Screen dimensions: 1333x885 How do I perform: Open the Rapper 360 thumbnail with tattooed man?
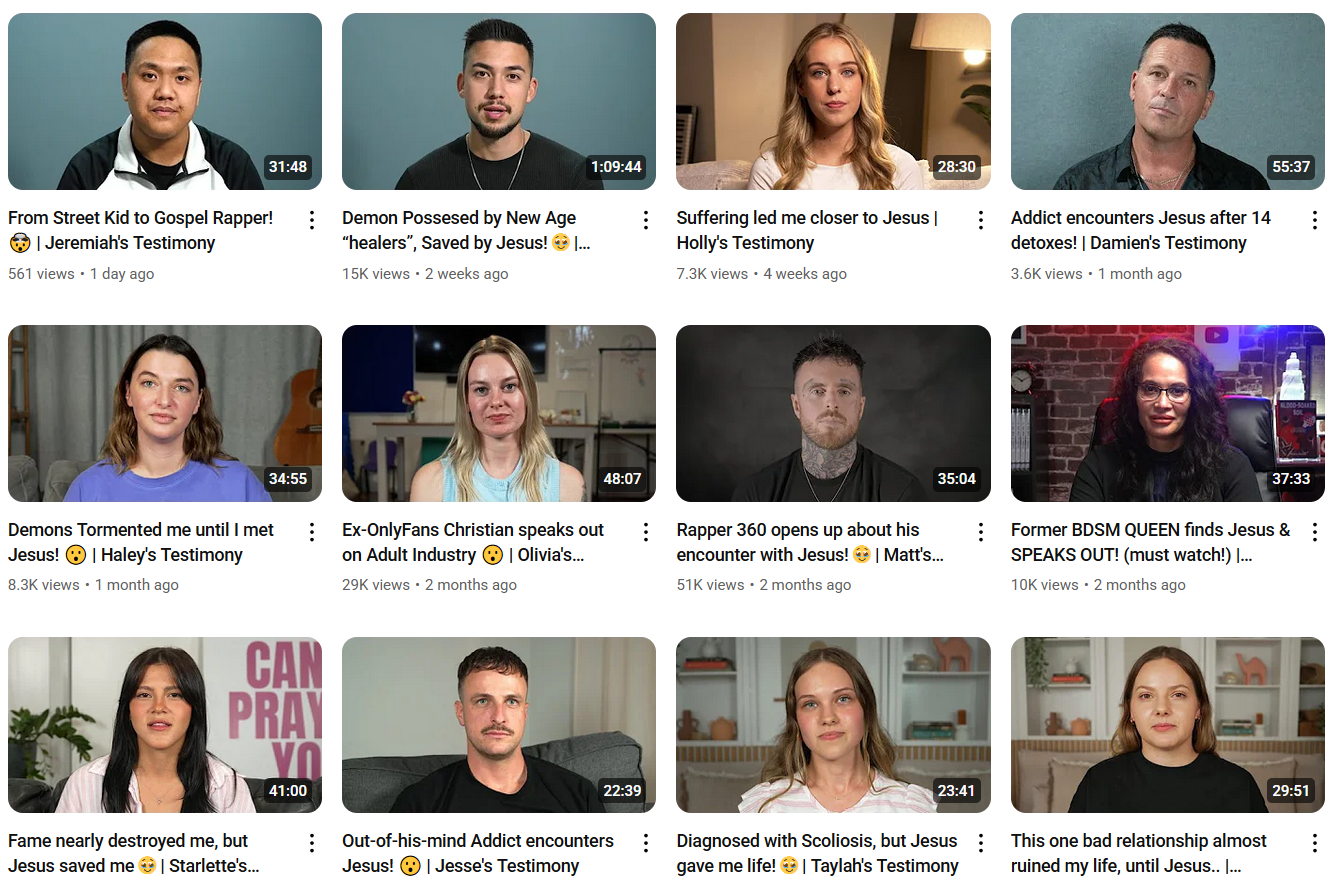(x=833, y=413)
